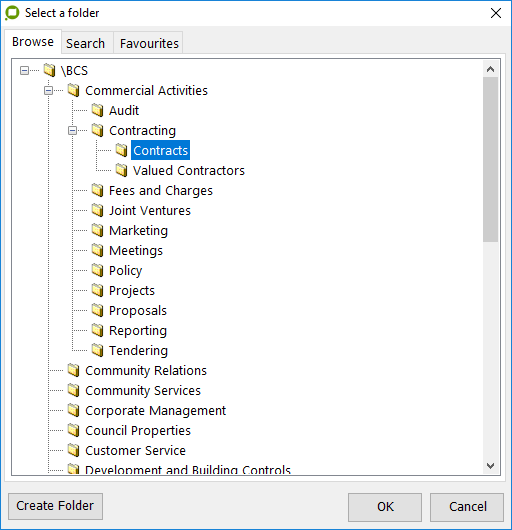The image size is (512, 530).
Task: Click the scroll down arrow in folder tree
Action: point(490,466)
